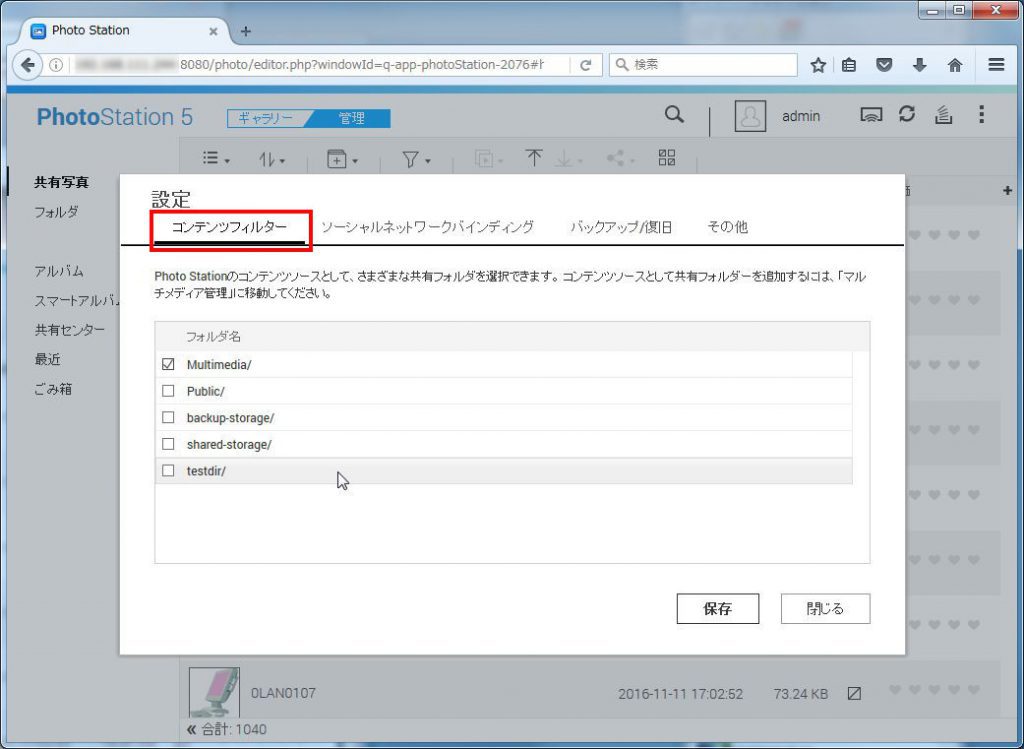Image resolution: width=1024 pixels, height=749 pixels.
Task: Click the site information icon
Action: pyautogui.click(x=56, y=65)
